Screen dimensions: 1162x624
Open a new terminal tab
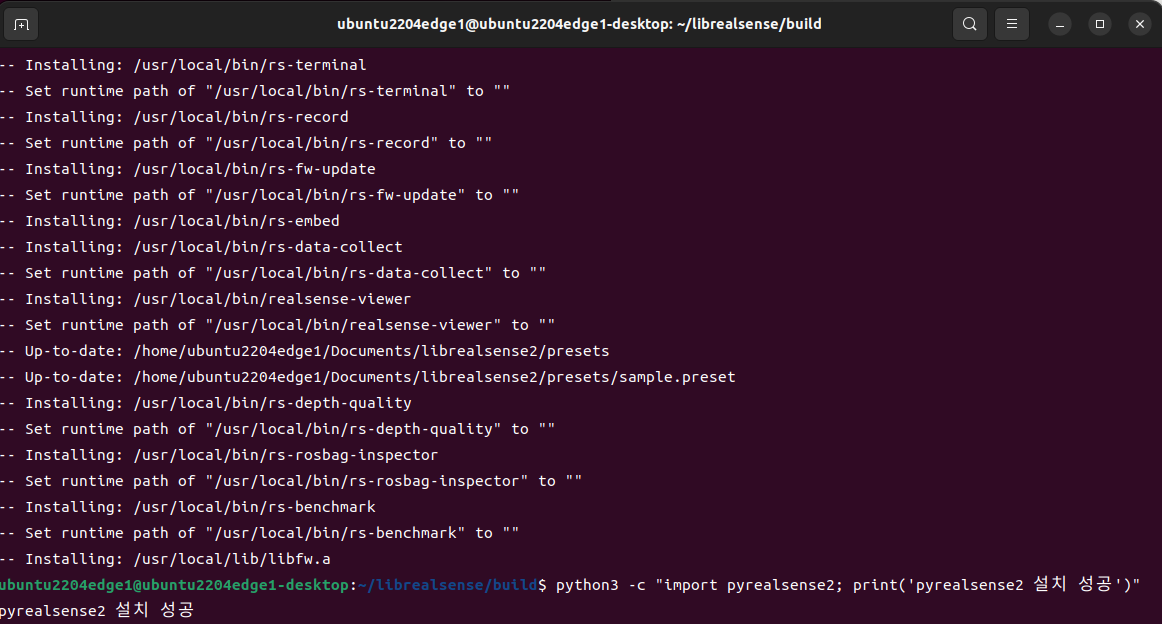22,23
